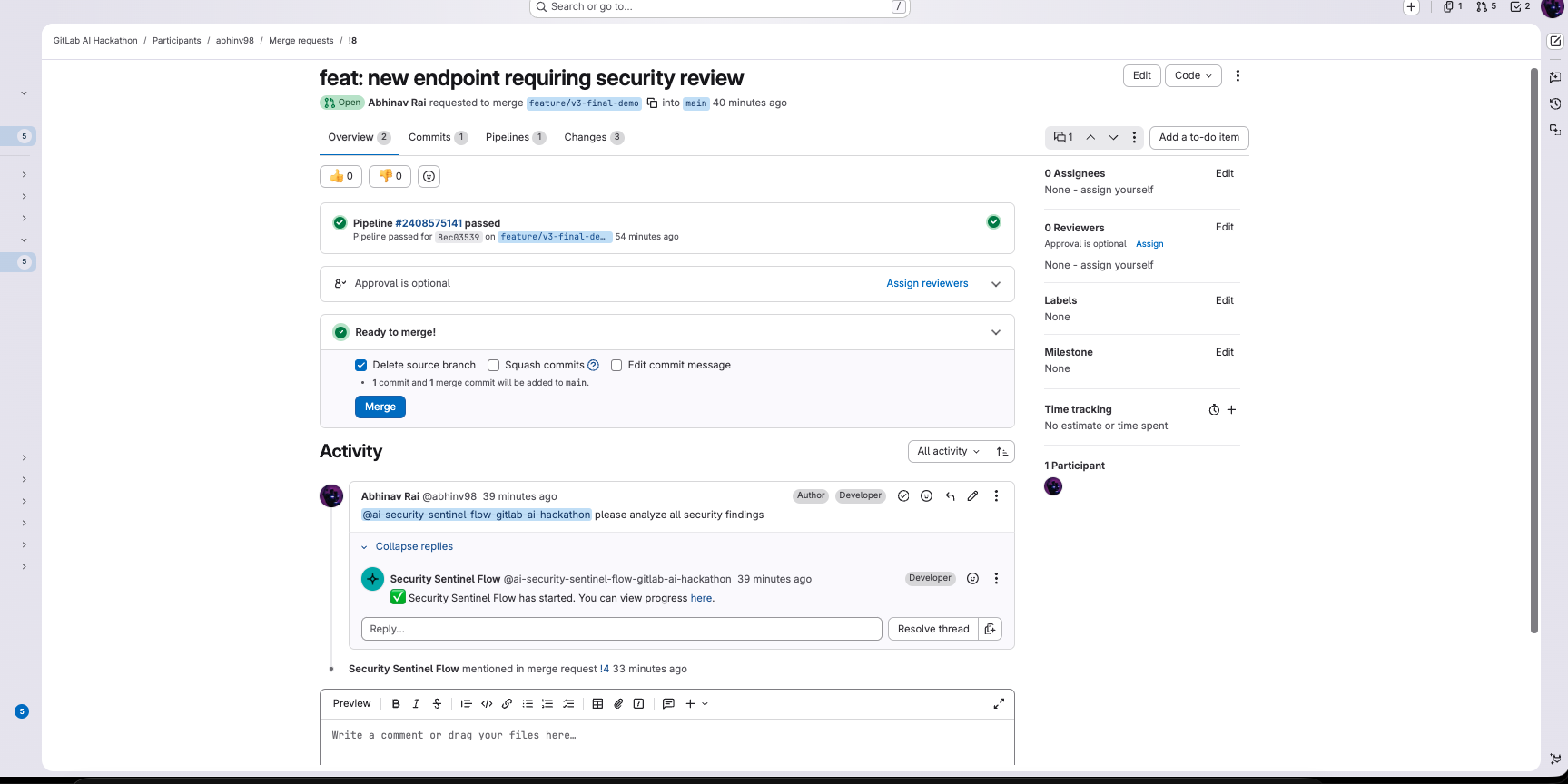Start time tracking timer icon

pos(1214,409)
